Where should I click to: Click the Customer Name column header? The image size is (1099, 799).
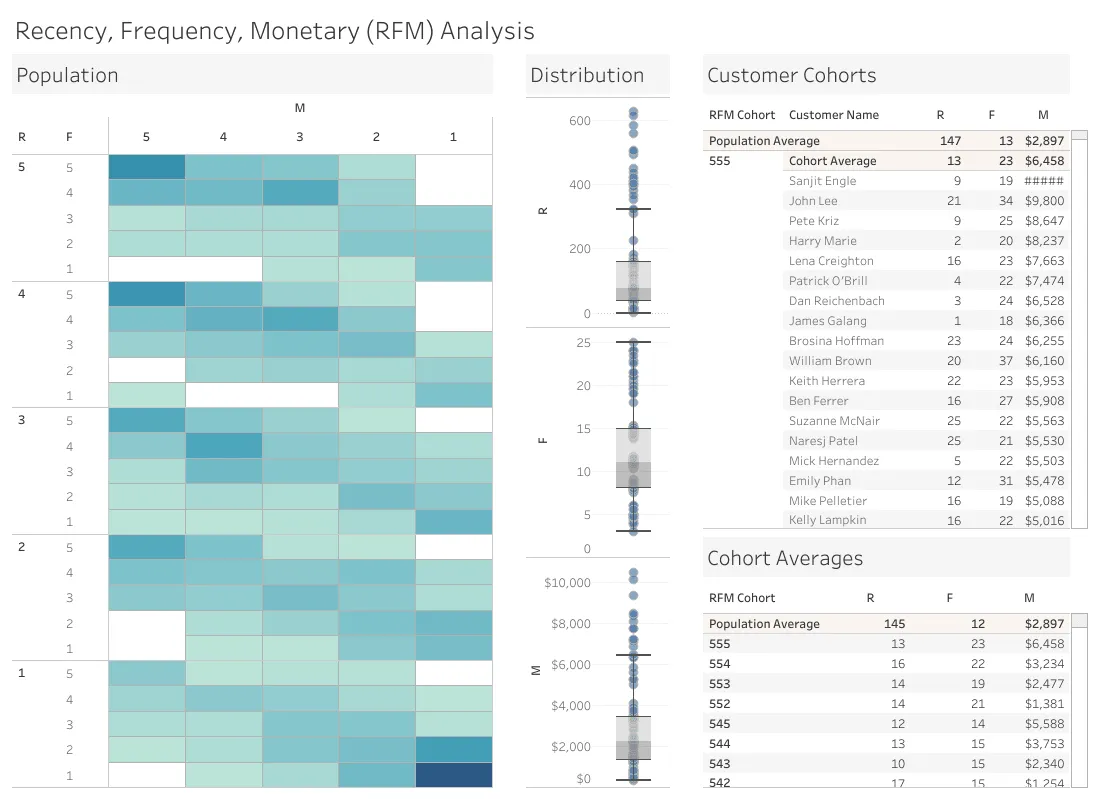(x=833, y=115)
